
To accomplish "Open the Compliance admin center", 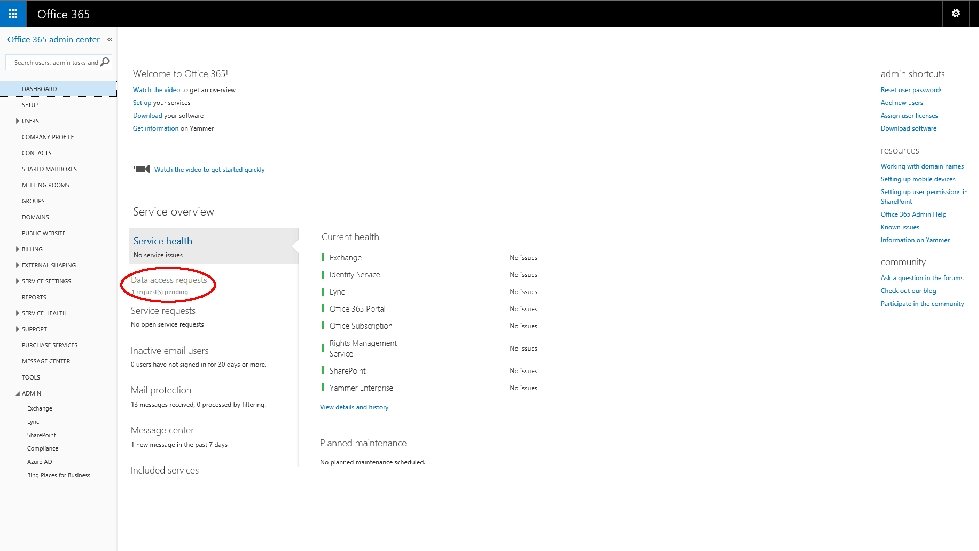I will (42, 449).
